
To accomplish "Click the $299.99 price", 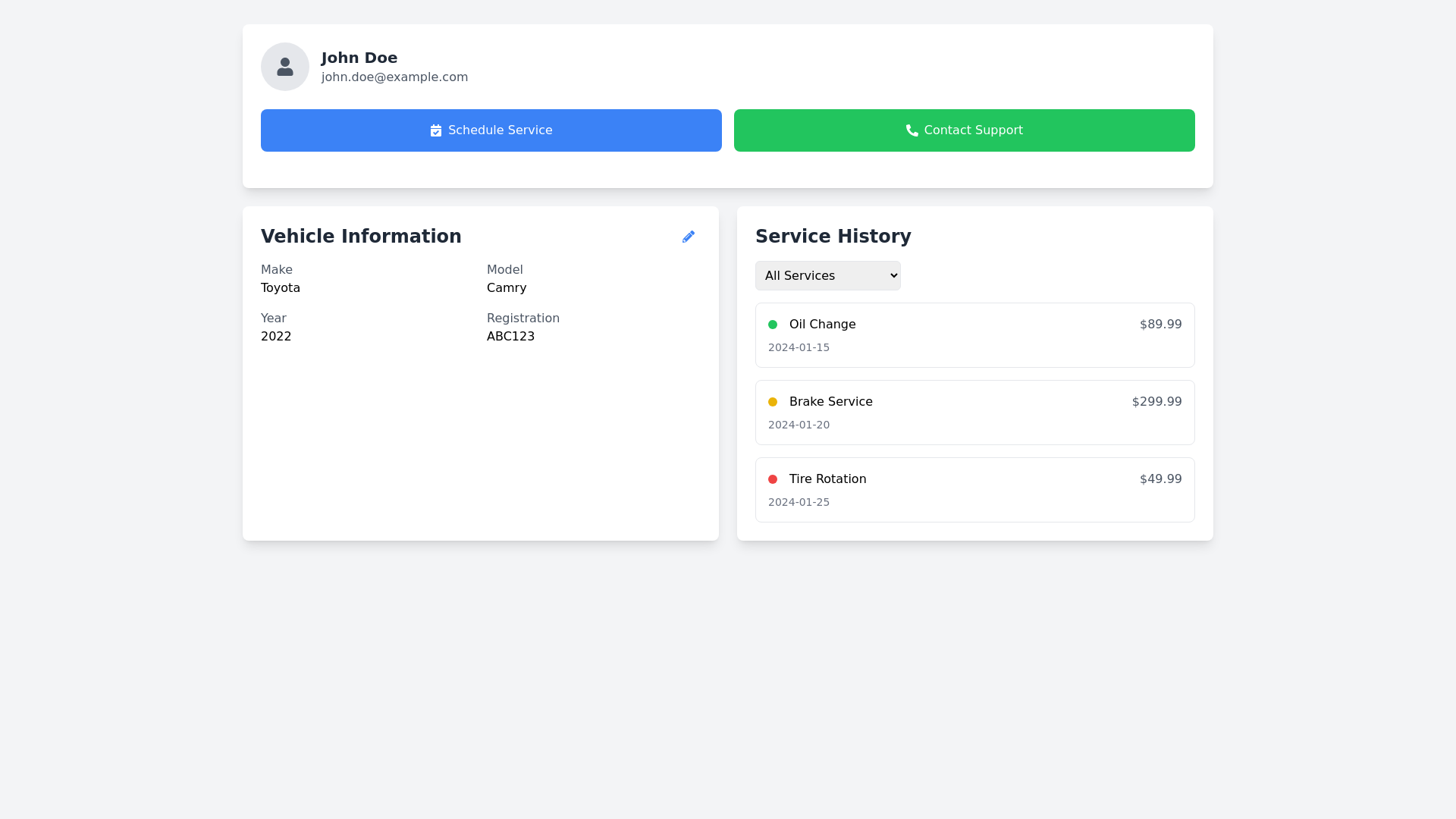I will coord(1156,402).
